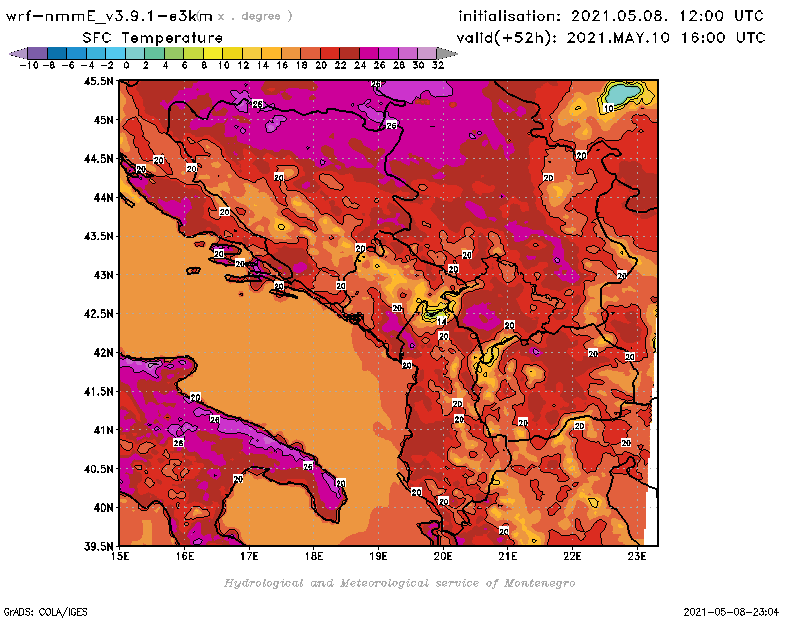
Task: Click the '21E' longitude label
Action: [508, 556]
